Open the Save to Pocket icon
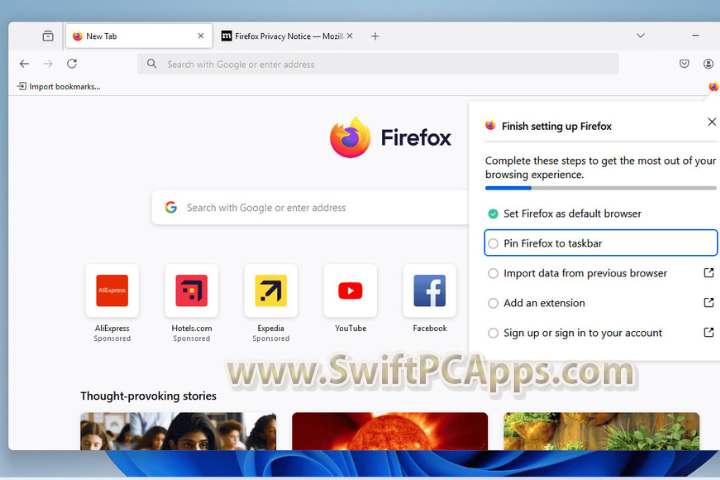720x480 pixels. point(684,64)
